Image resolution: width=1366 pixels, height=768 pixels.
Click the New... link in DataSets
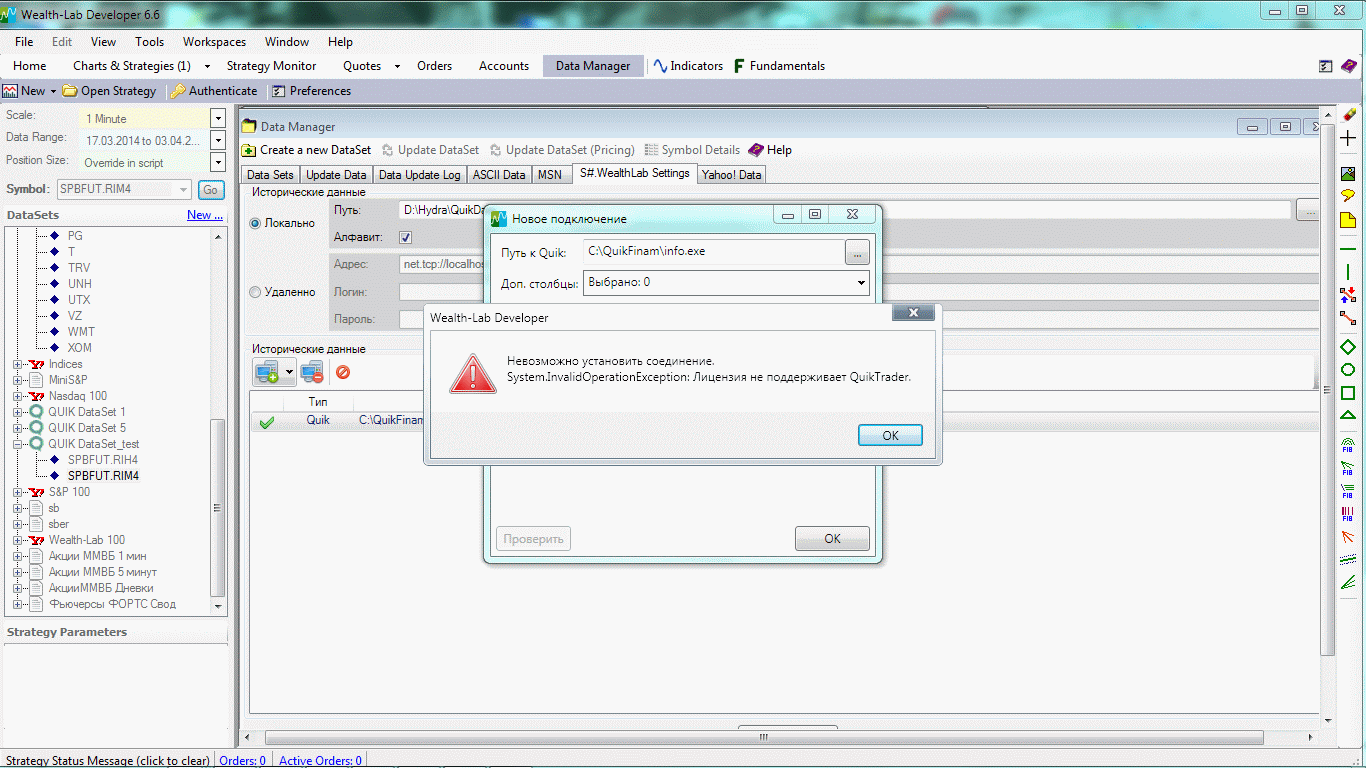203,215
